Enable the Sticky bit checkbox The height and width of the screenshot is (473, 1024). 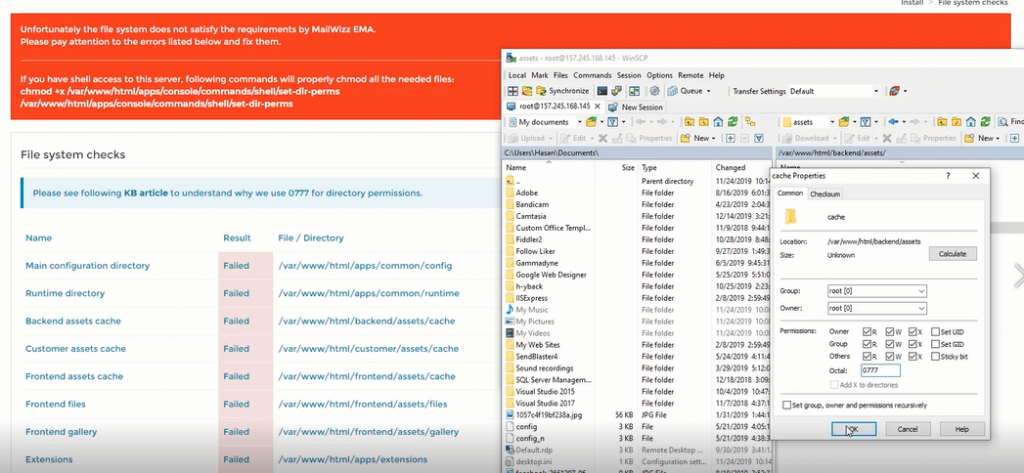935,357
